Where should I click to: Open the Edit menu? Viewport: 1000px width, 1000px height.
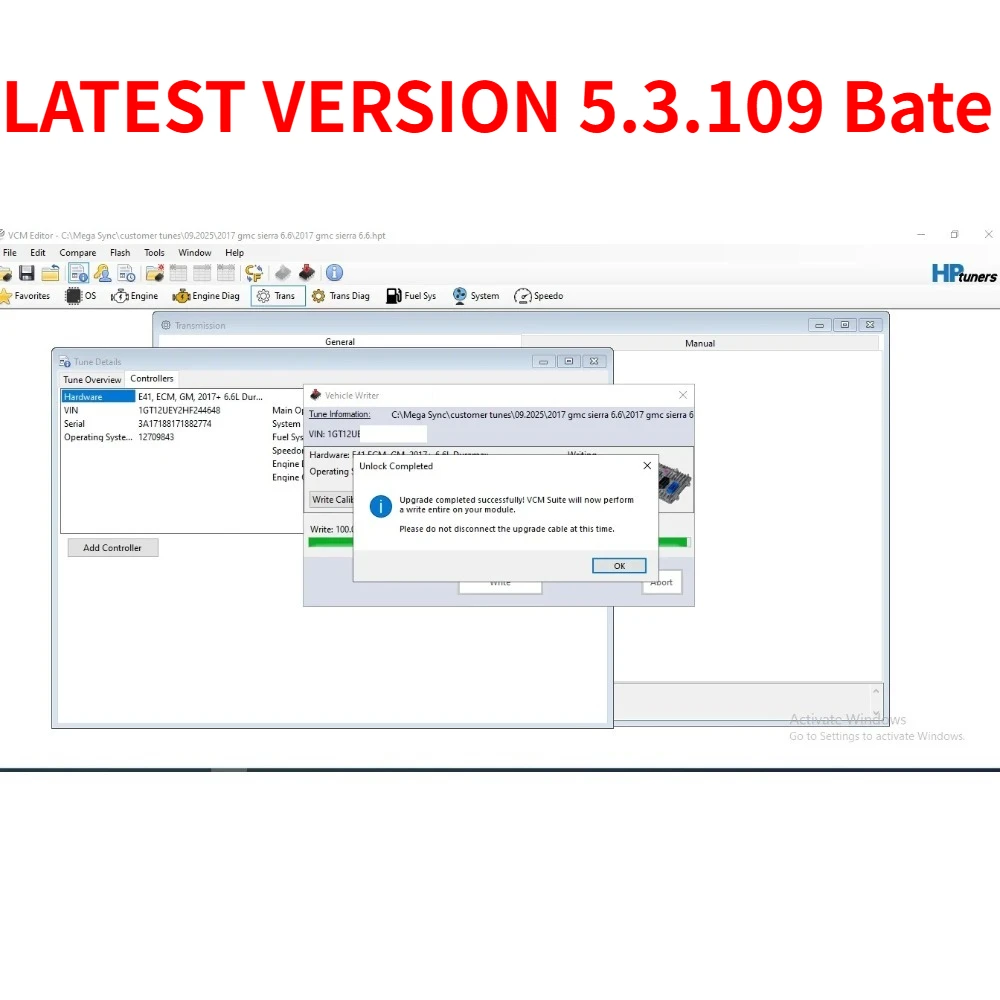(x=38, y=253)
